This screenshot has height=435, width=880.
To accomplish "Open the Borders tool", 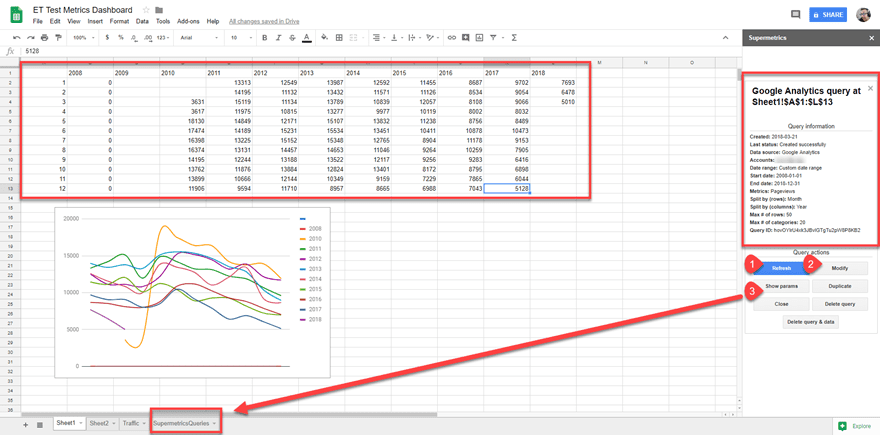I will (339, 38).
